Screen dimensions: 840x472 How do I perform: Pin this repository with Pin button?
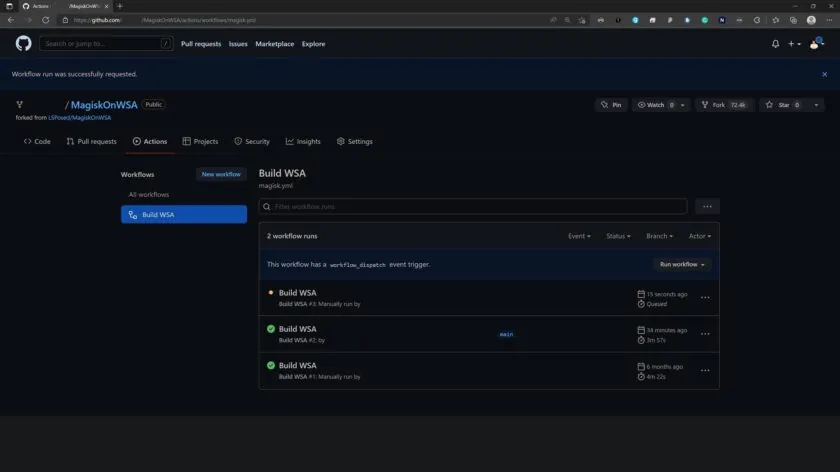[x=611, y=105]
